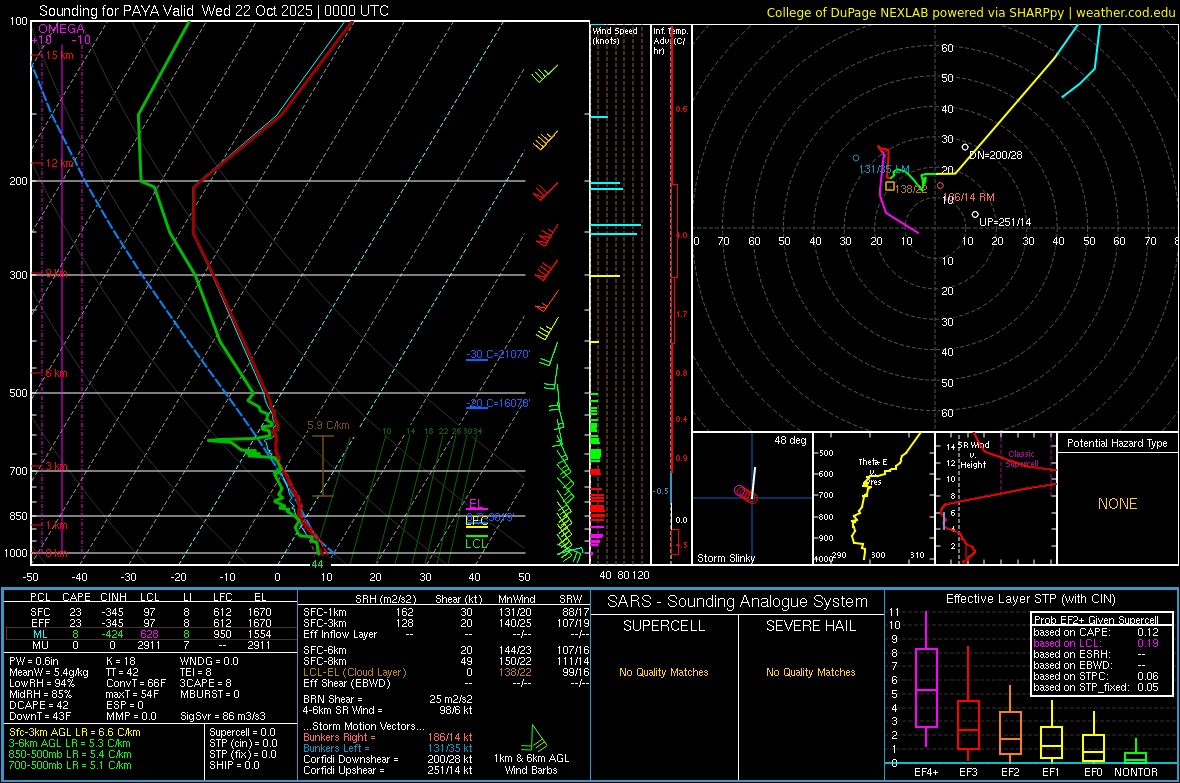Select the Eff Shear (EBWD) row
The height and width of the screenshot is (783, 1180).
pos(446,684)
